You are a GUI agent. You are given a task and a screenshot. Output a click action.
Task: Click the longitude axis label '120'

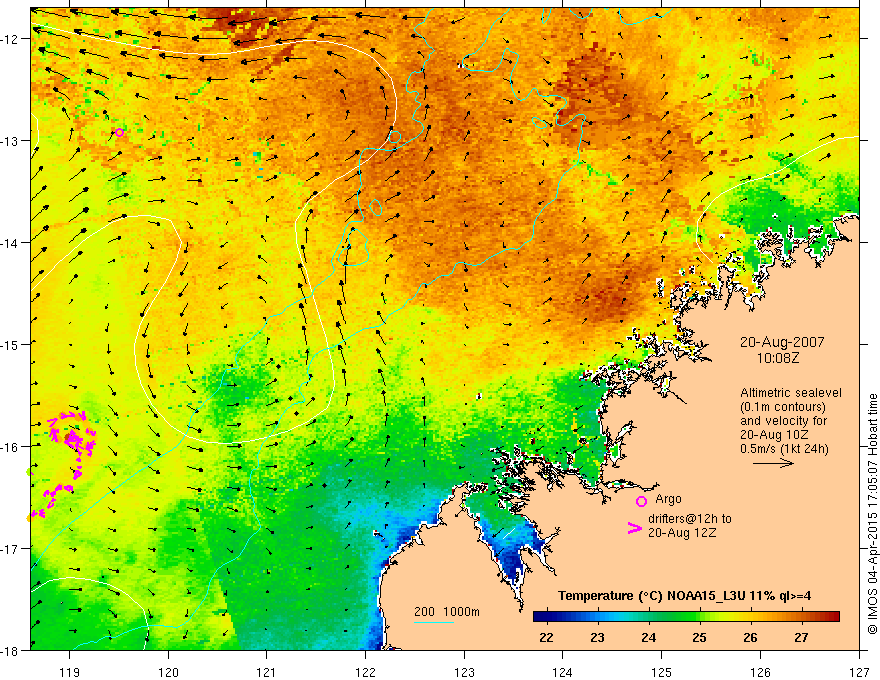[x=168, y=672]
